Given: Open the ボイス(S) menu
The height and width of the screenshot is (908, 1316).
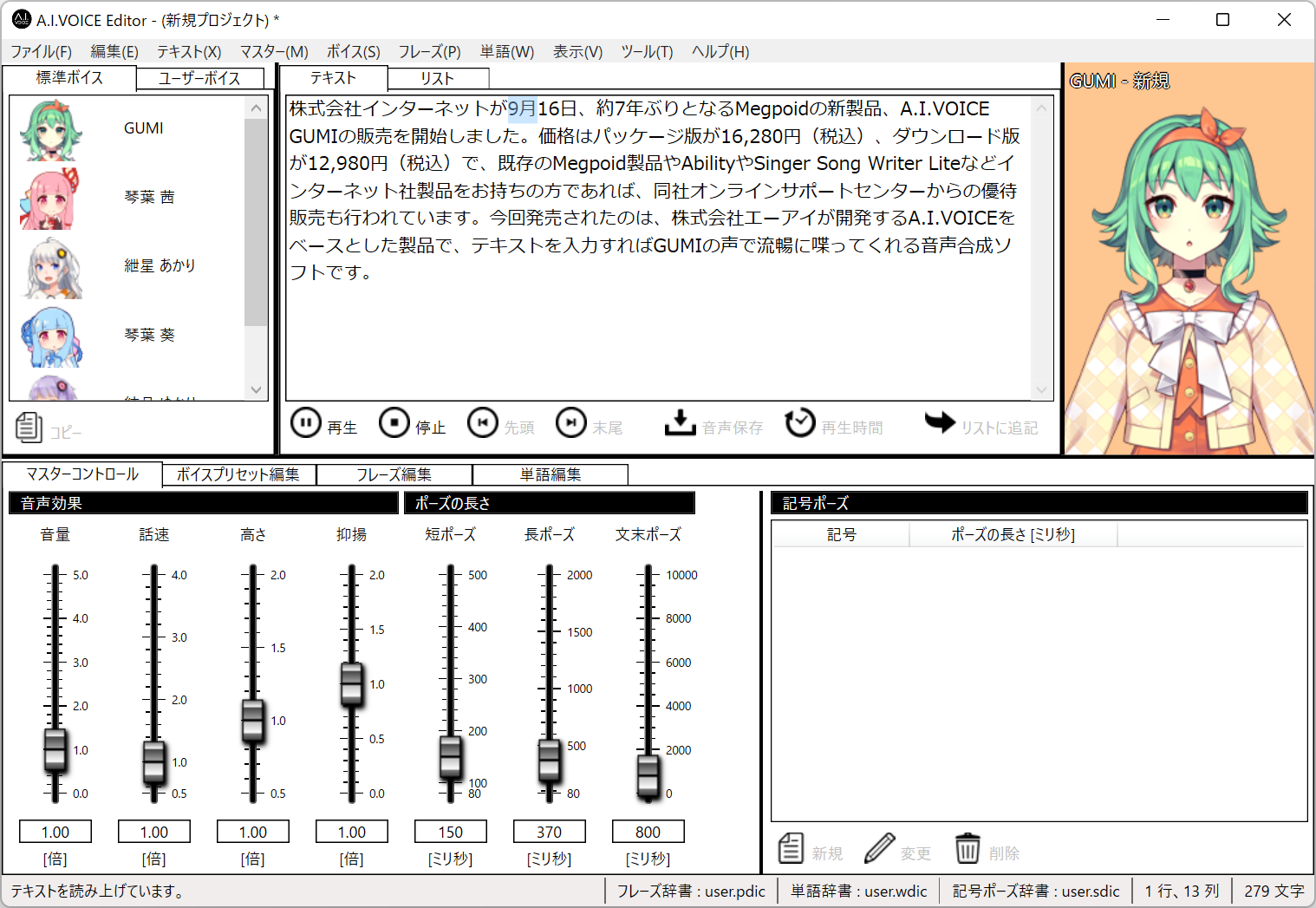Looking at the screenshot, I should click(353, 51).
